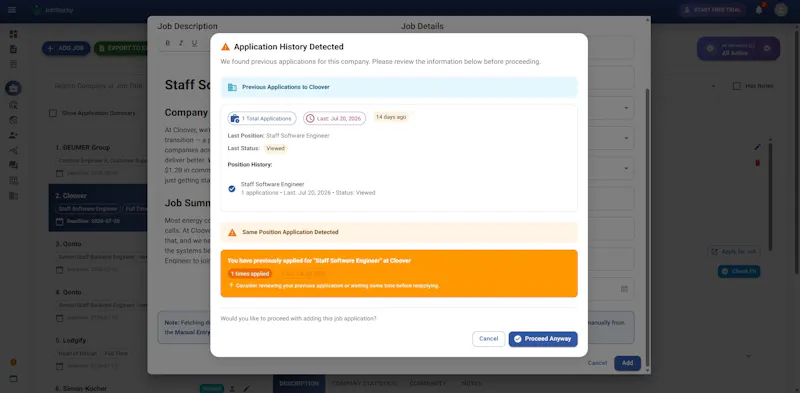Image resolution: width=800 pixels, height=393 pixels.
Task: Open the user avatar in top bar
Action: coord(781,10)
